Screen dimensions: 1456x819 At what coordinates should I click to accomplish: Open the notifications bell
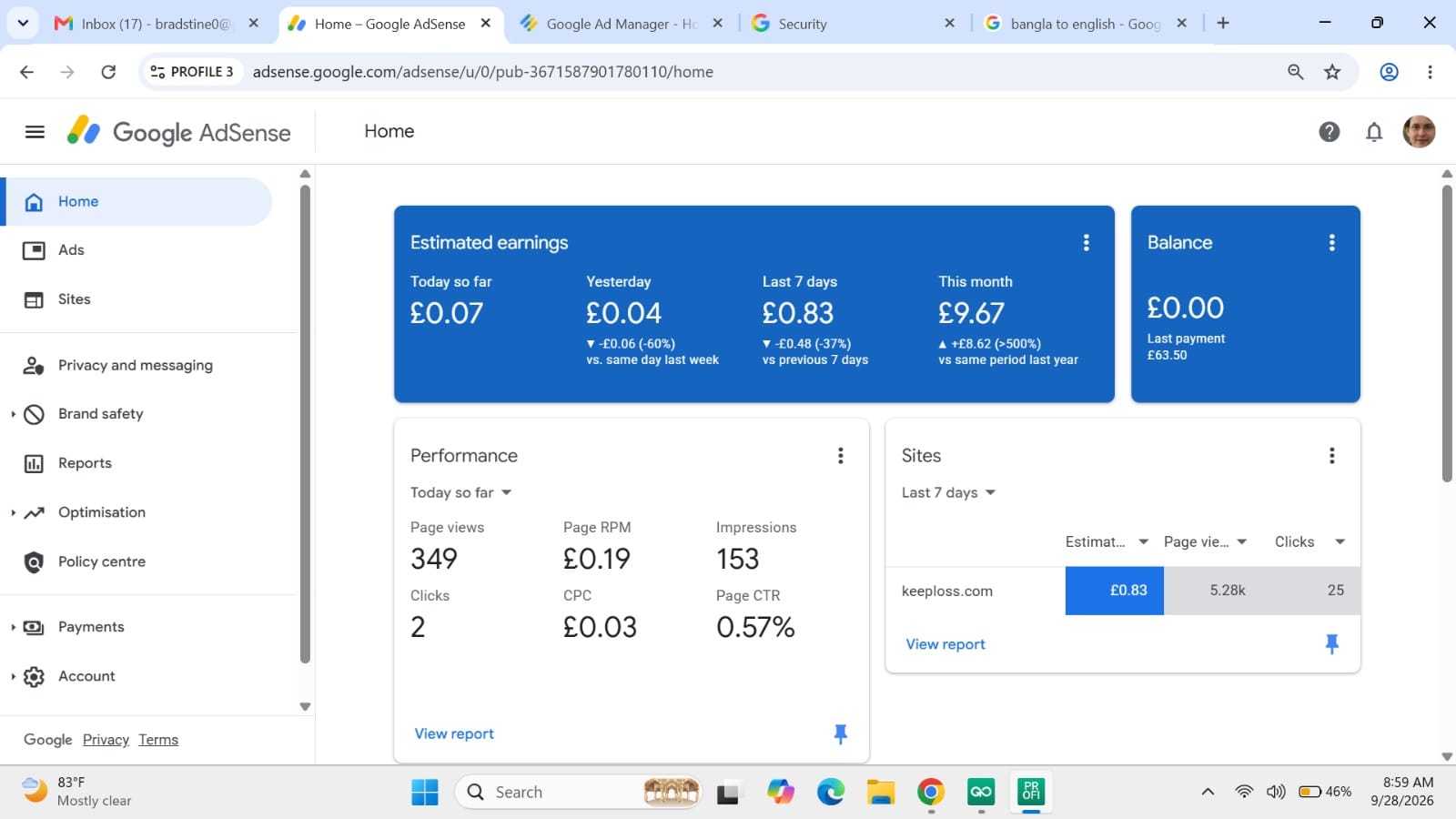[1374, 132]
